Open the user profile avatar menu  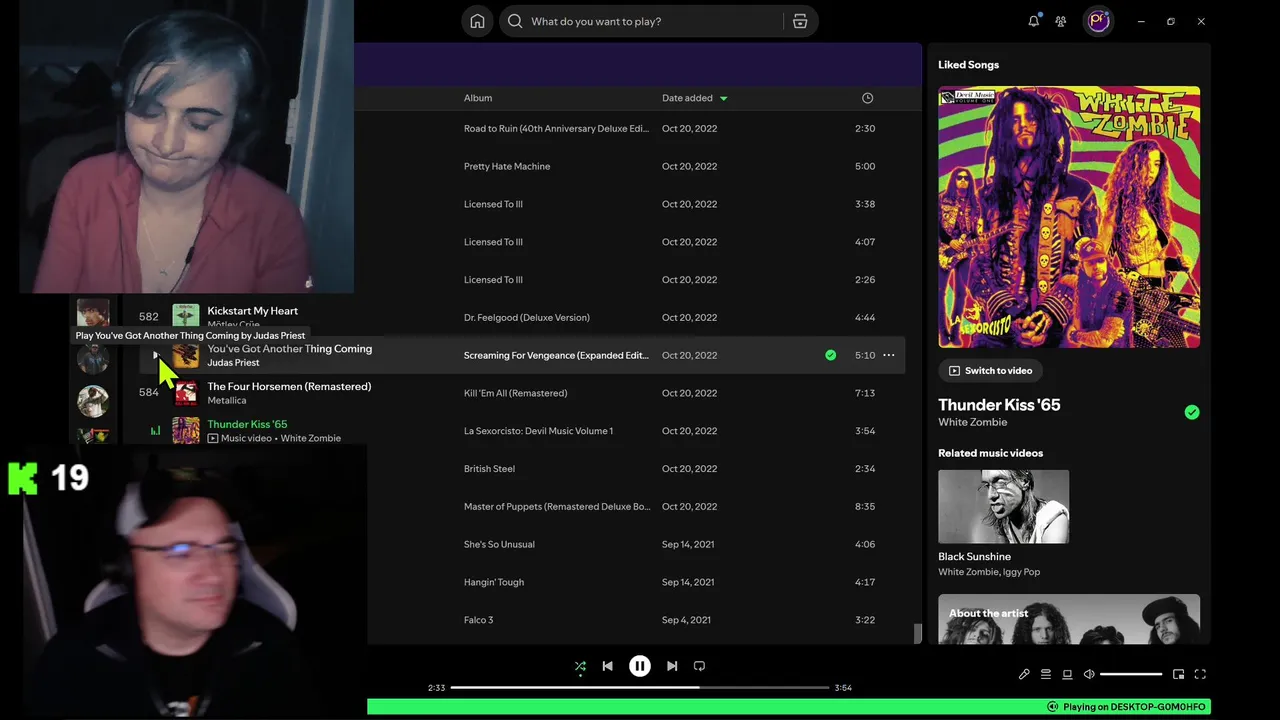(x=1099, y=21)
